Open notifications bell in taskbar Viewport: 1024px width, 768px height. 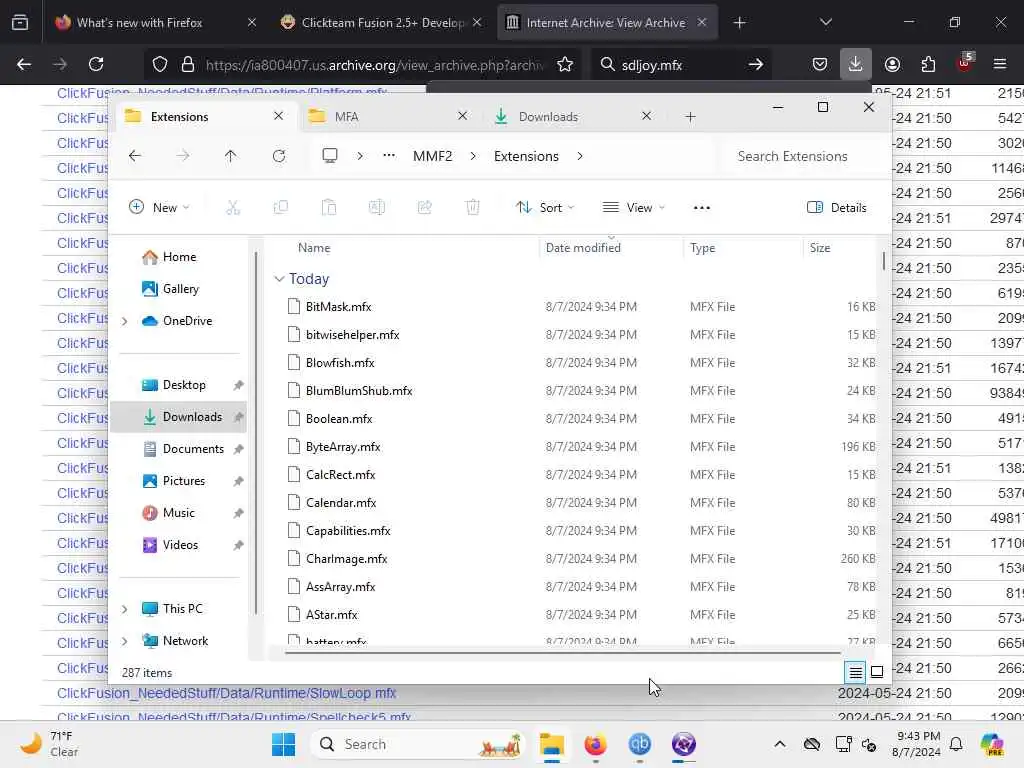[x=956, y=744]
